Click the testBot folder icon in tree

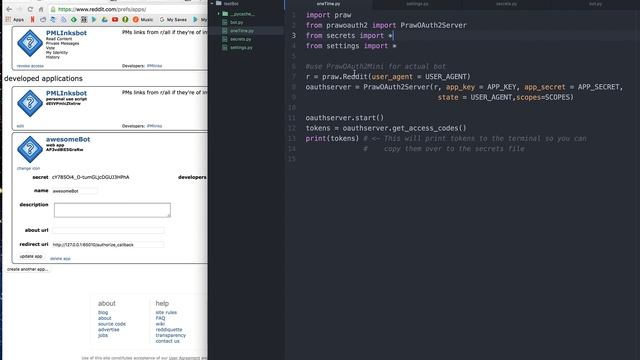[x=219, y=3]
